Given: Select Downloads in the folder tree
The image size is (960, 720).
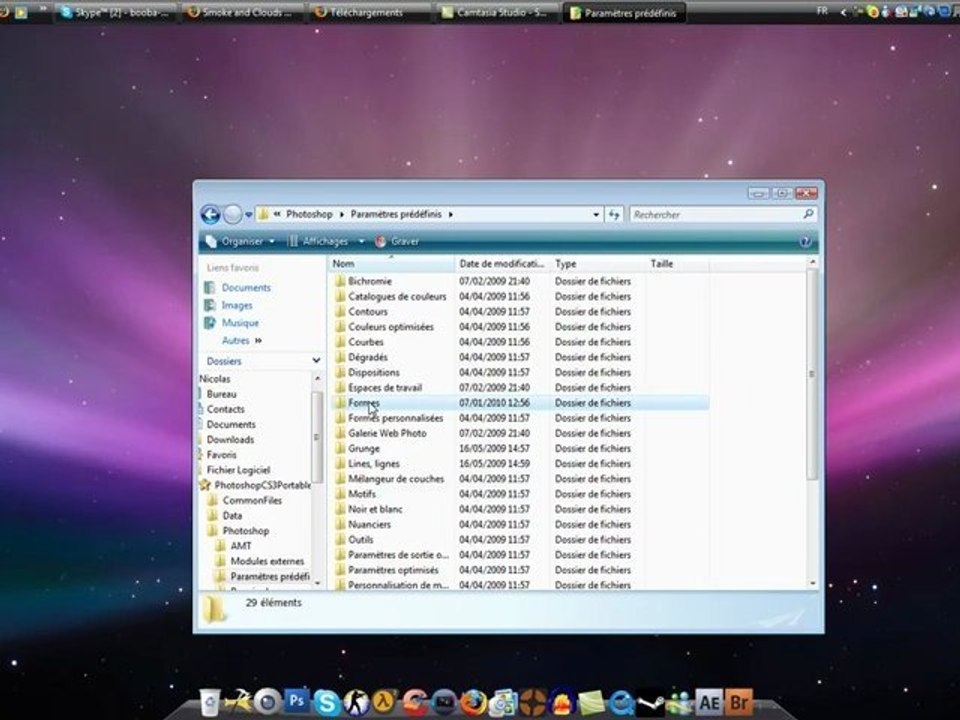Looking at the screenshot, I should [x=230, y=440].
